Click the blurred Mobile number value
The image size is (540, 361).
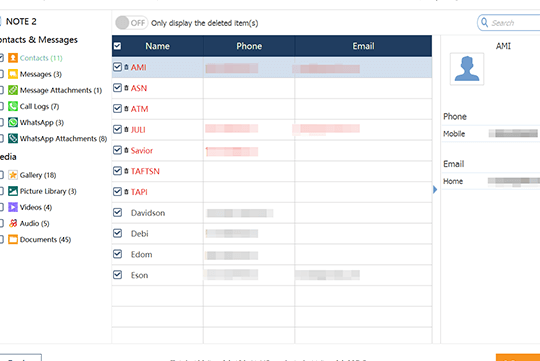(x=513, y=133)
